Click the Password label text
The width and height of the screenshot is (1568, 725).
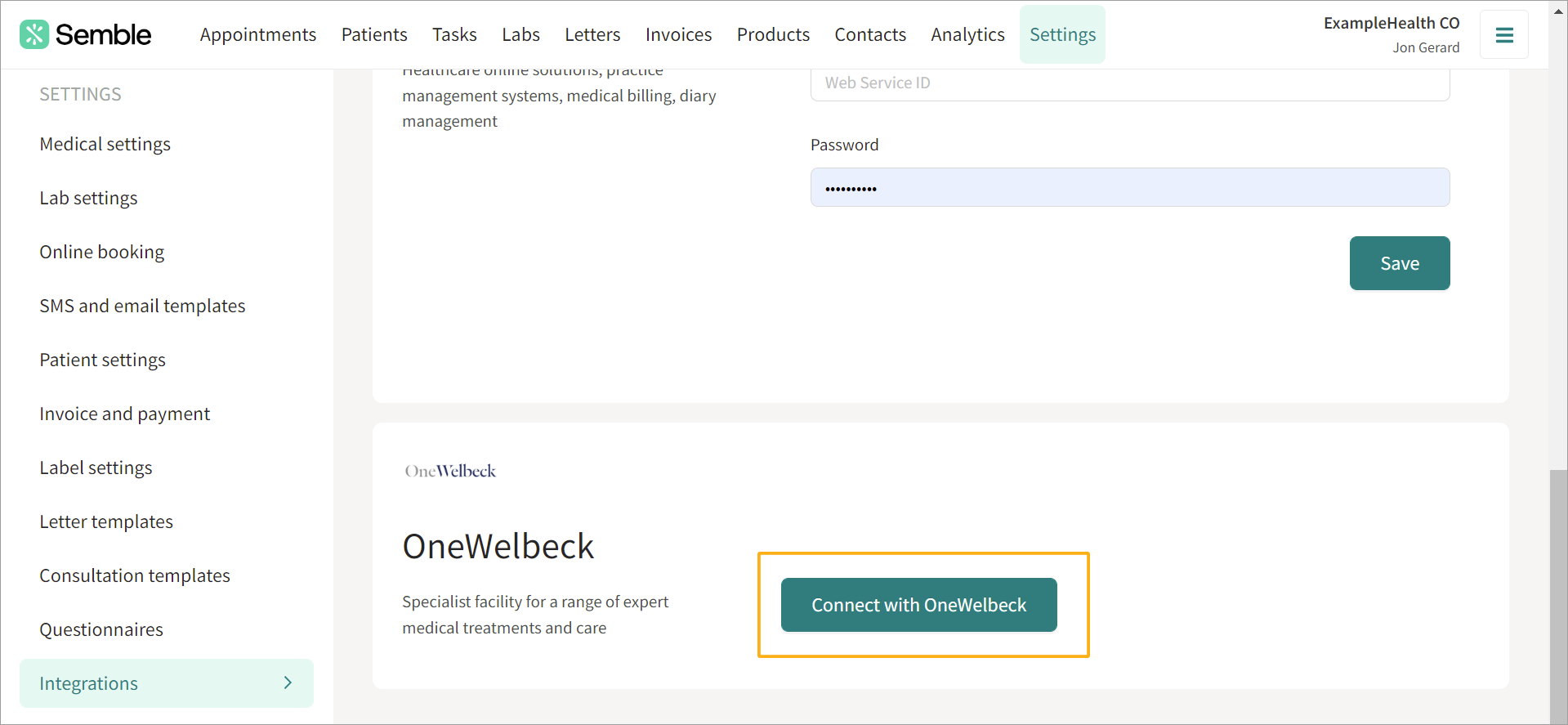click(x=844, y=145)
